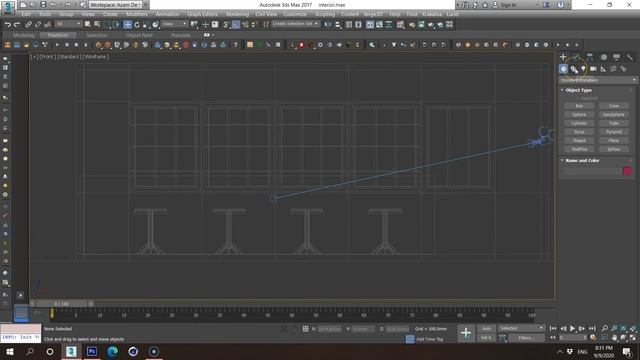Viewport: 640px width, 360px height.
Task: Open the Group menu
Action: tap(66, 14)
